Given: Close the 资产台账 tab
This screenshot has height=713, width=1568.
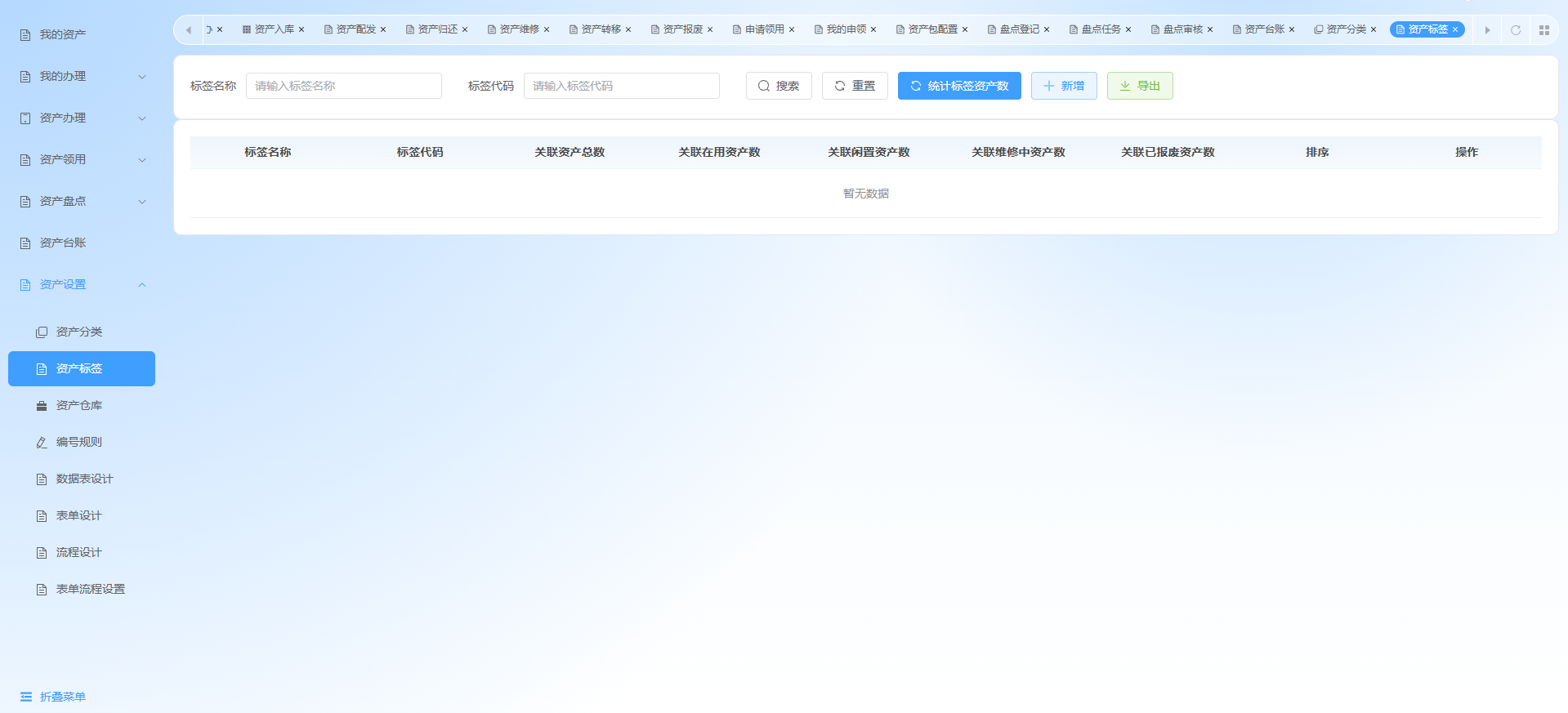Looking at the screenshot, I should 1292,29.
